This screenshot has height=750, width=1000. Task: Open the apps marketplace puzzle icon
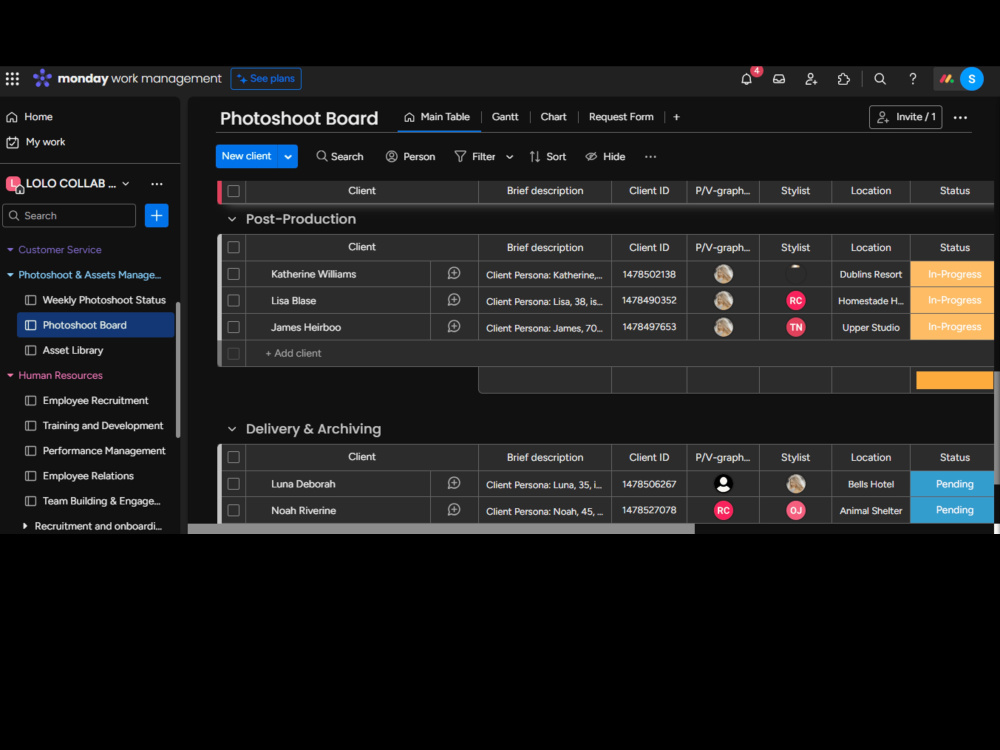tap(844, 79)
